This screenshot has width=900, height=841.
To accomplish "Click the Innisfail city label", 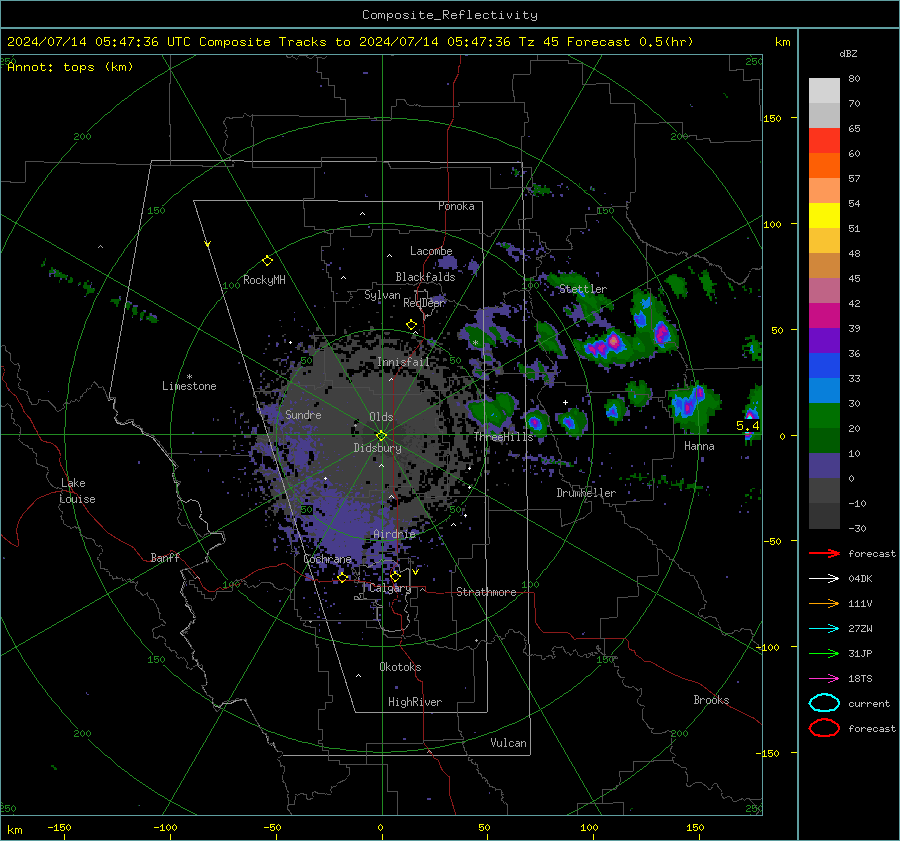I will point(403,362).
